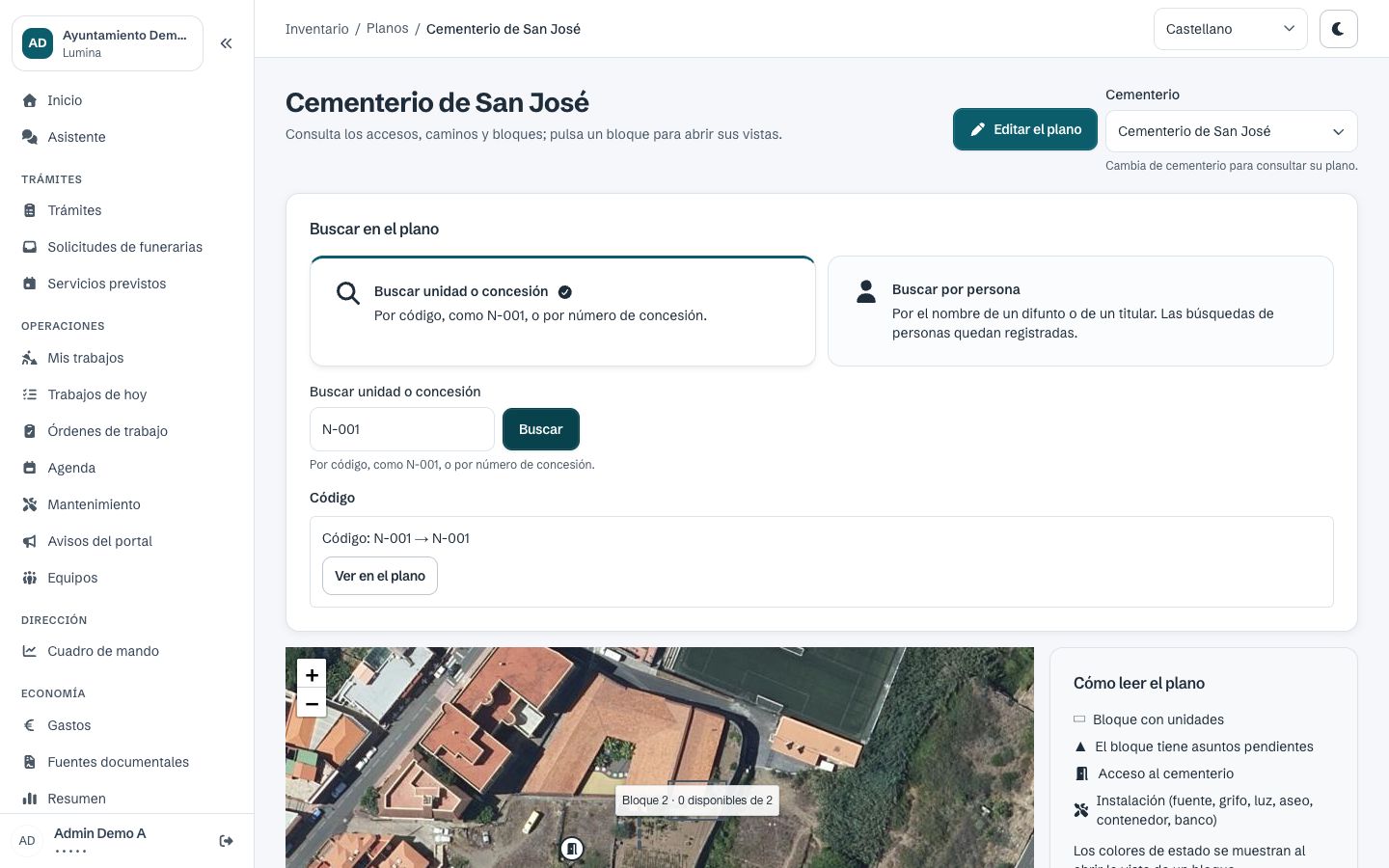Screen dimensions: 1389x868
Task: Collapse the sidebar with the double-chevron icon
Action: click(226, 43)
